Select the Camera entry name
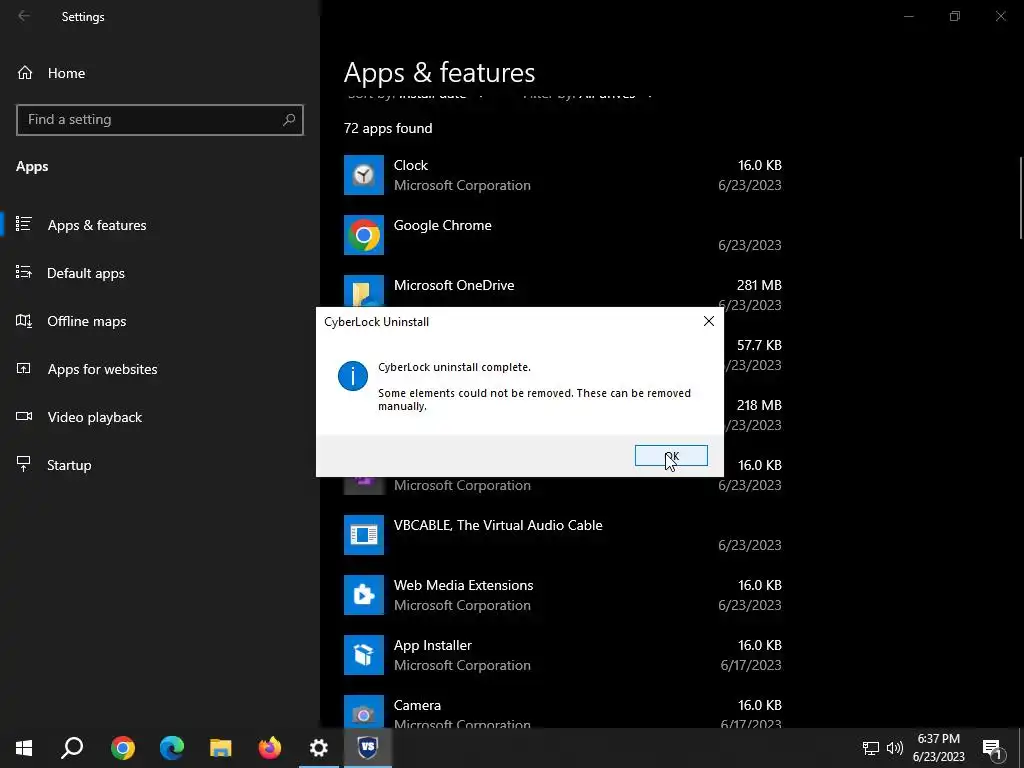 pyautogui.click(x=417, y=705)
